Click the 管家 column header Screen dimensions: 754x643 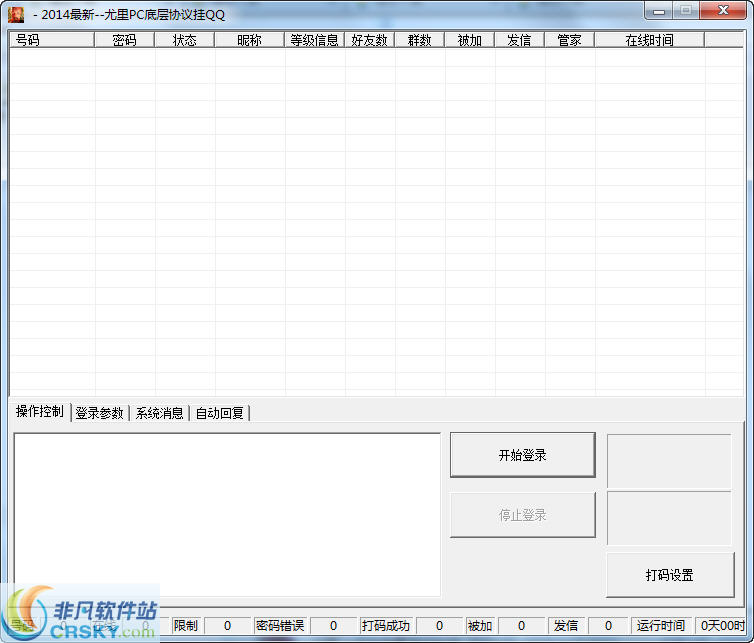[570, 40]
